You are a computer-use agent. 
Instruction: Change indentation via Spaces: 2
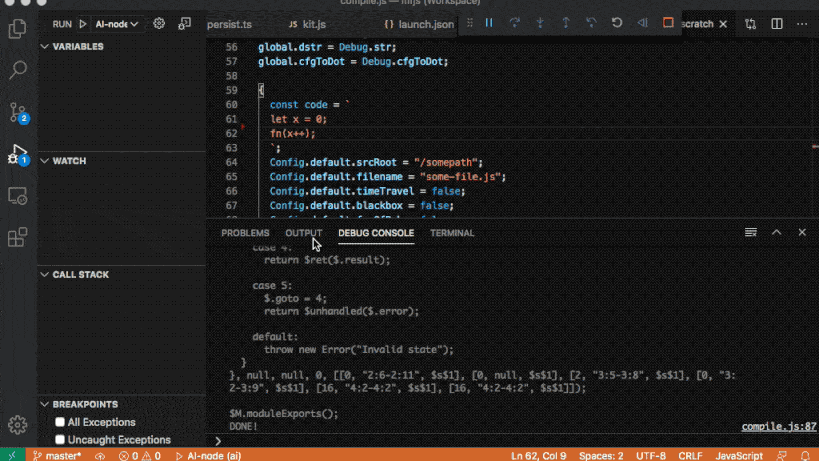pos(601,456)
